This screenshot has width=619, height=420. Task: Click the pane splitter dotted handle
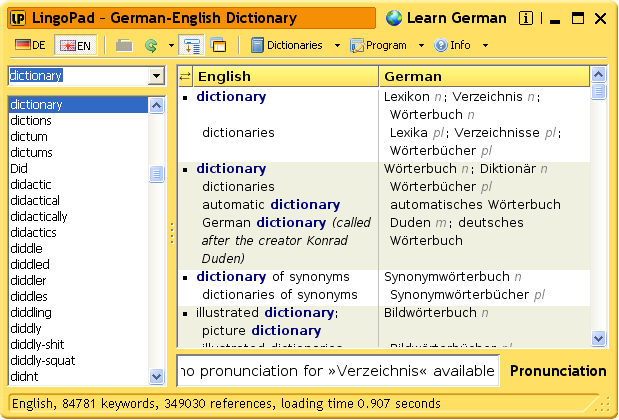(x=172, y=233)
